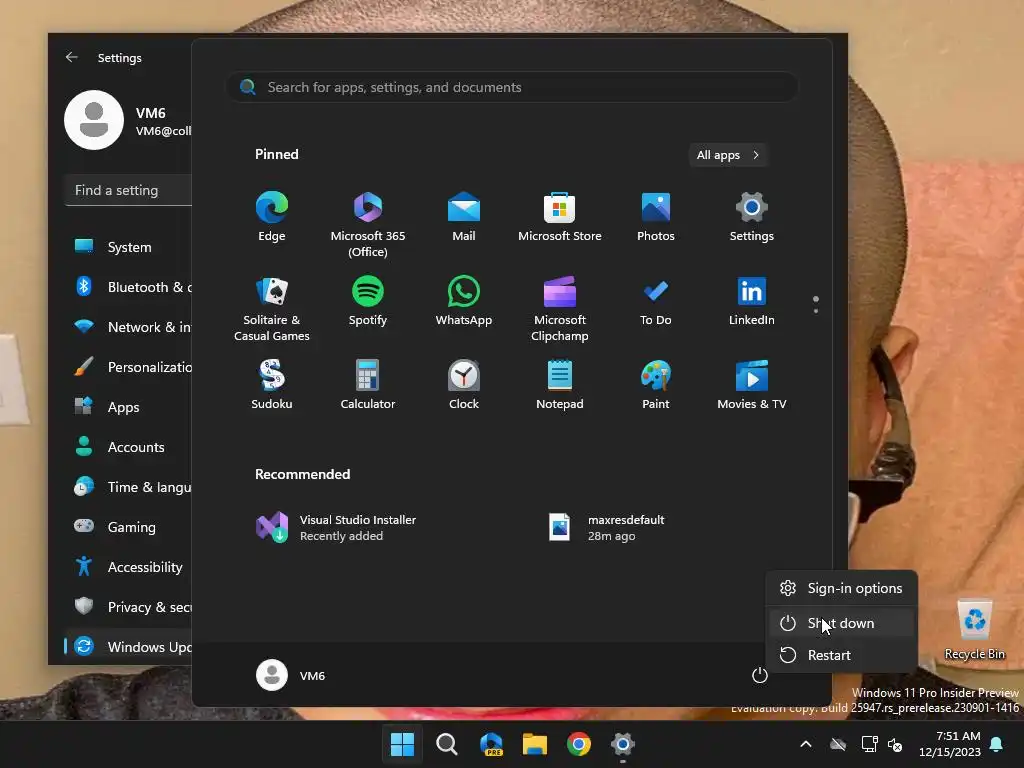This screenshot has width=1024, height=768.
Task: Select Time & language in Settings
Action: tap(129, 487)
